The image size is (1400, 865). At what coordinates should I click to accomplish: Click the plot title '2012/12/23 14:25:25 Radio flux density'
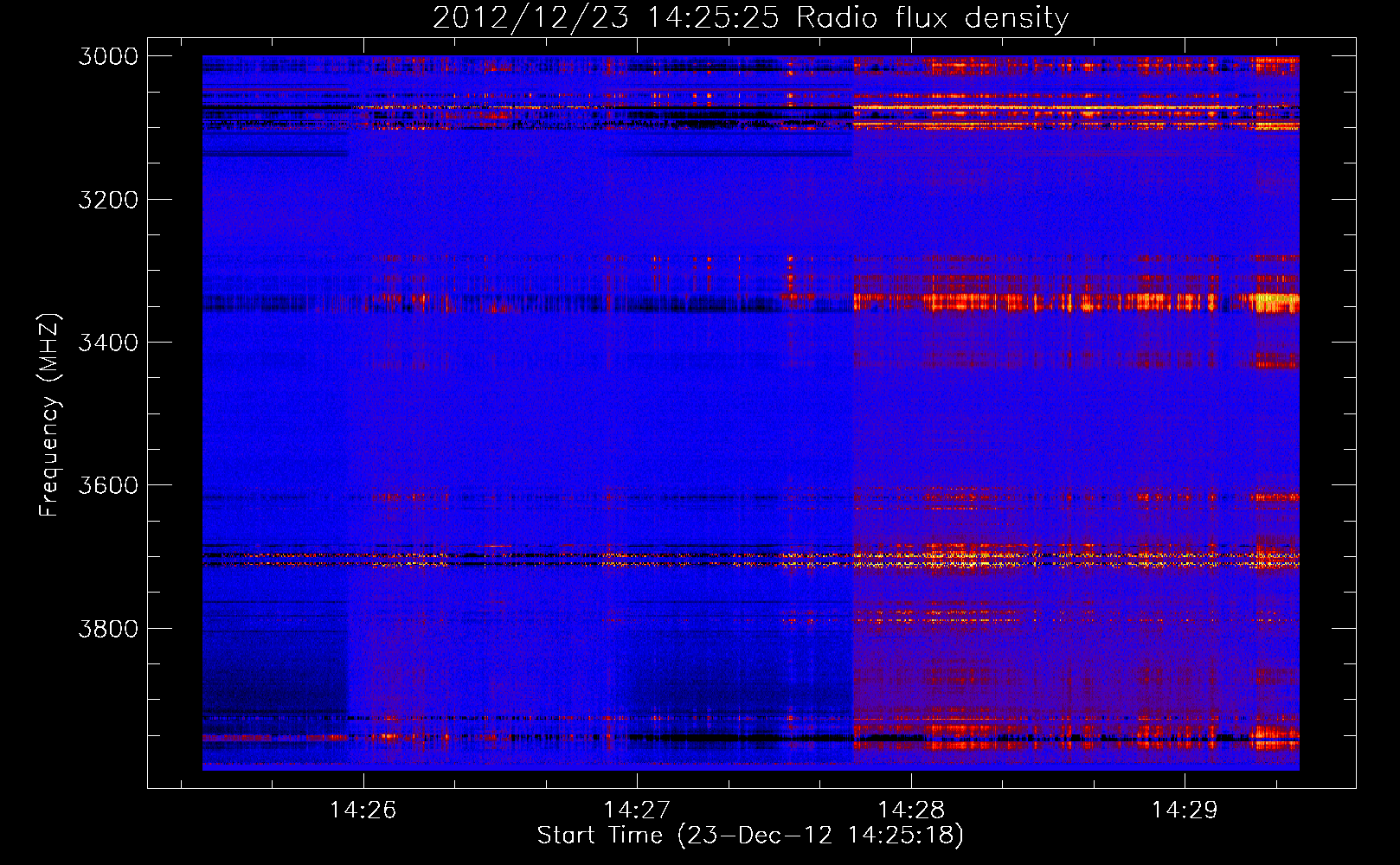(750, 18)
